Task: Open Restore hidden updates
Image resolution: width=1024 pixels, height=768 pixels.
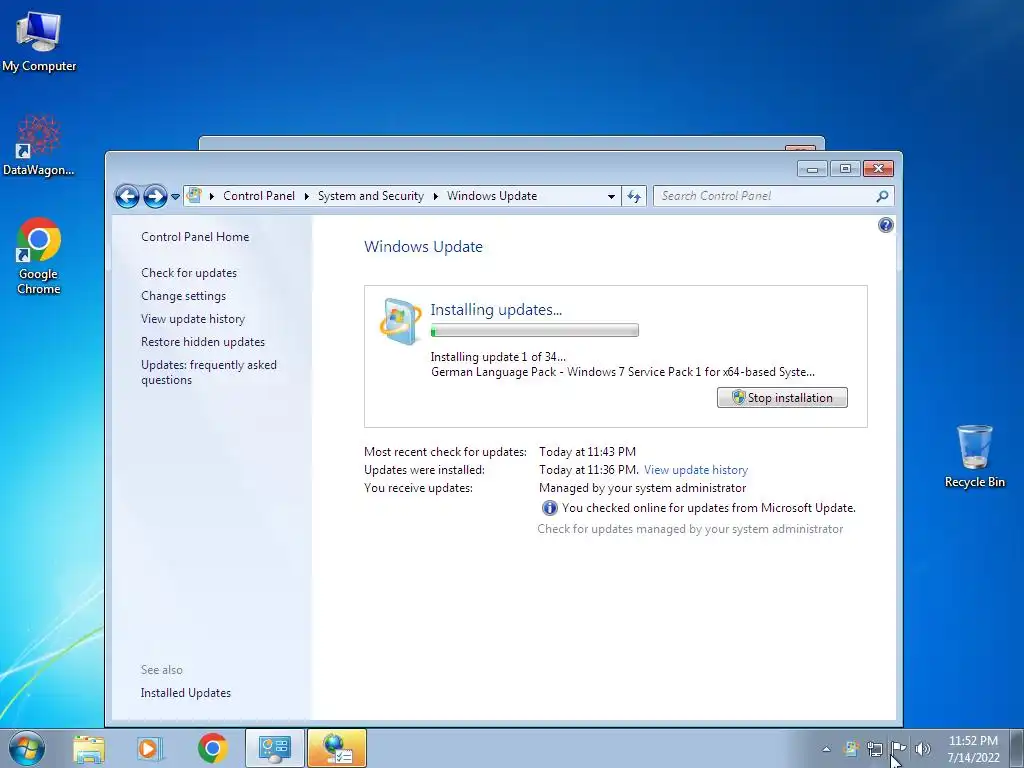Action: click(x=202, y=342)
